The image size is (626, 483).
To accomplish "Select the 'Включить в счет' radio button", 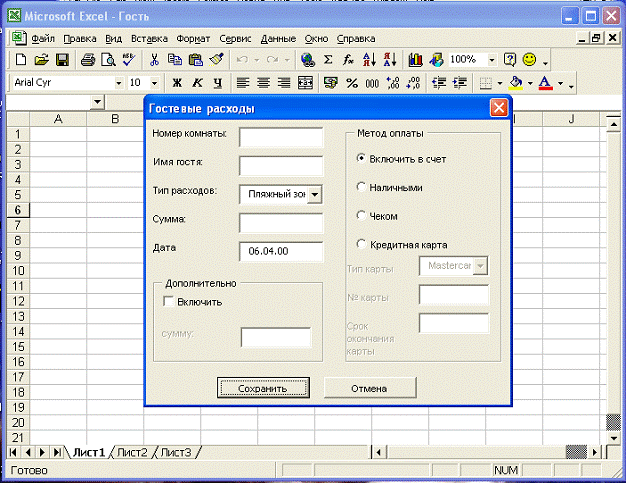I will [361, 158].
